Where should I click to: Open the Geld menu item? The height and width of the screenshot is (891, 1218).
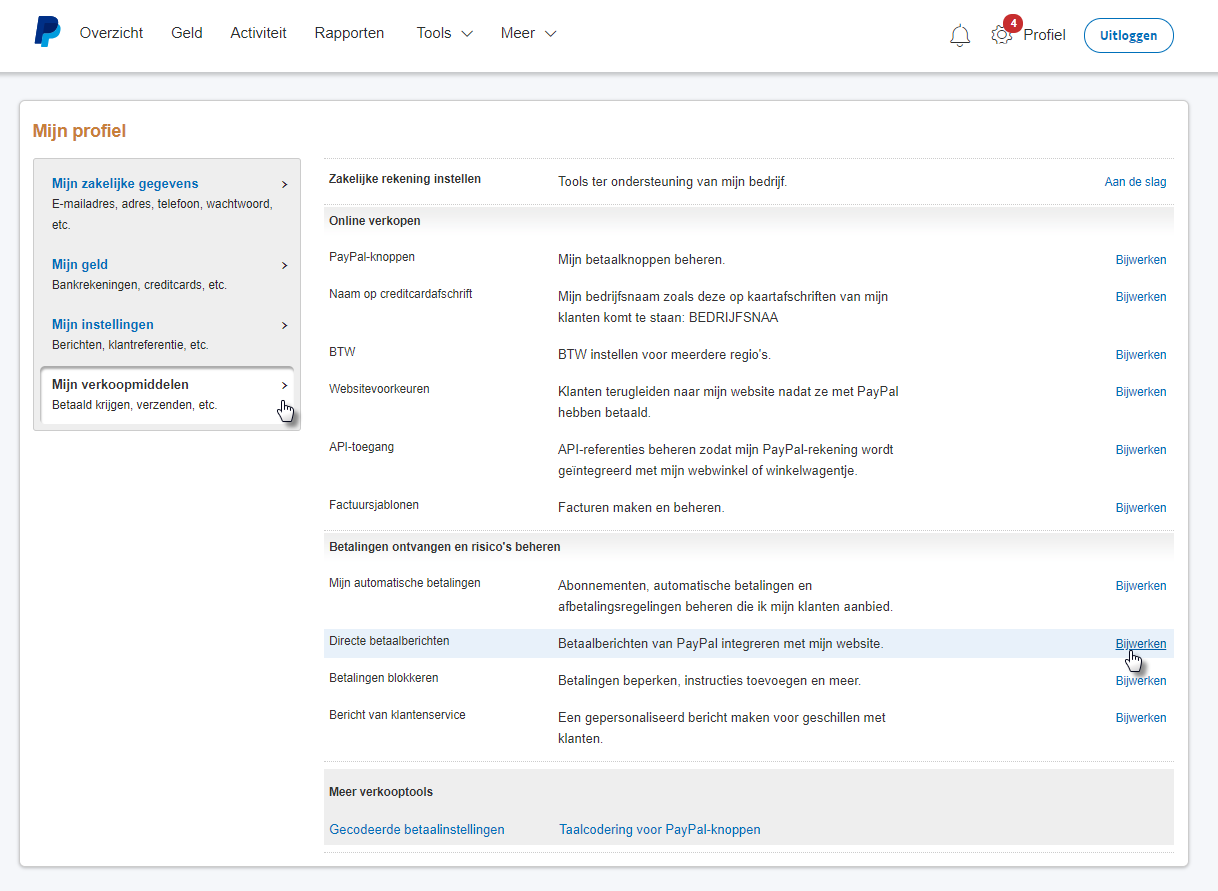187,33
